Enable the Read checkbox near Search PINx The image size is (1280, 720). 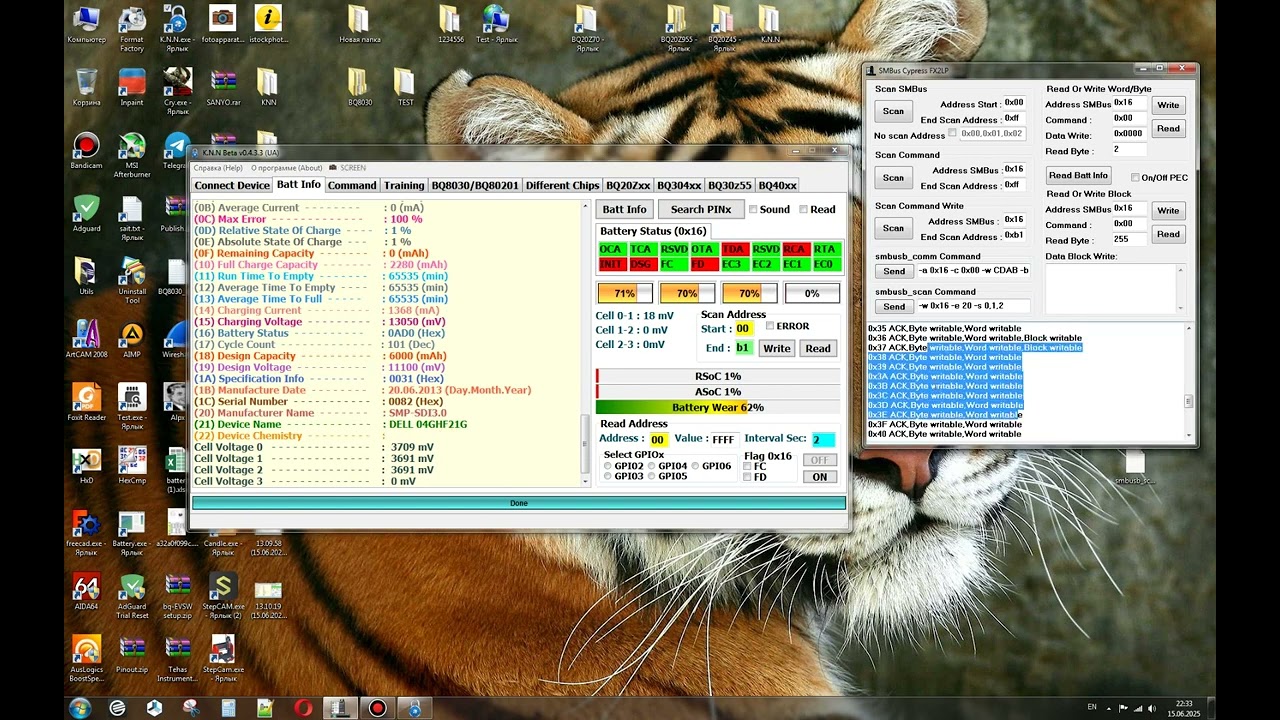click(x=803, y=209)
